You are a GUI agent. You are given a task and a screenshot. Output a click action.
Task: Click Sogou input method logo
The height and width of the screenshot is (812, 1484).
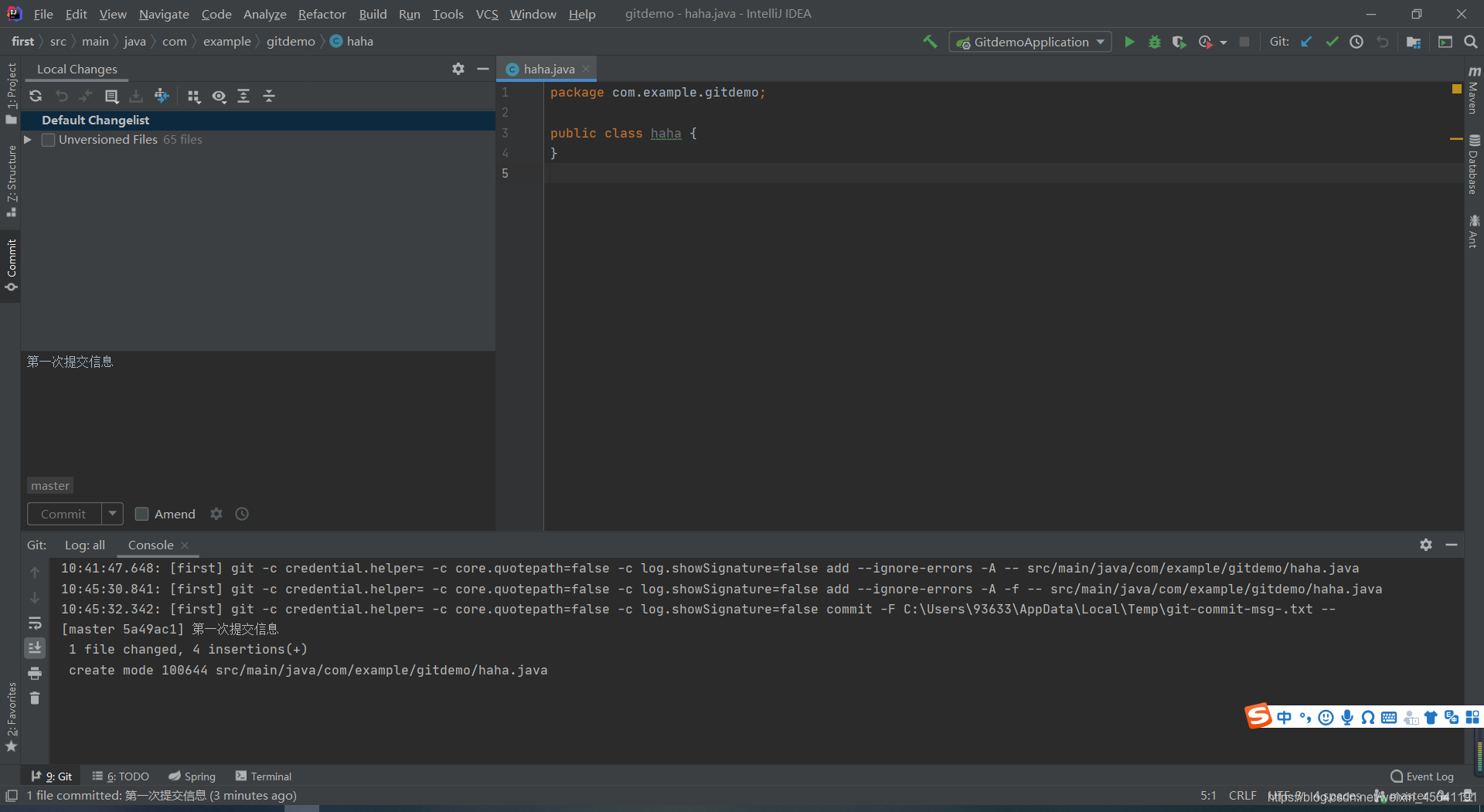[x=1258, y=716]
